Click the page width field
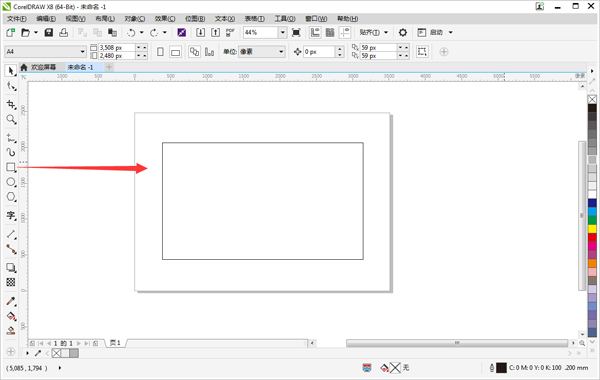This screenshot has height=380, width=600. [117, 47]
